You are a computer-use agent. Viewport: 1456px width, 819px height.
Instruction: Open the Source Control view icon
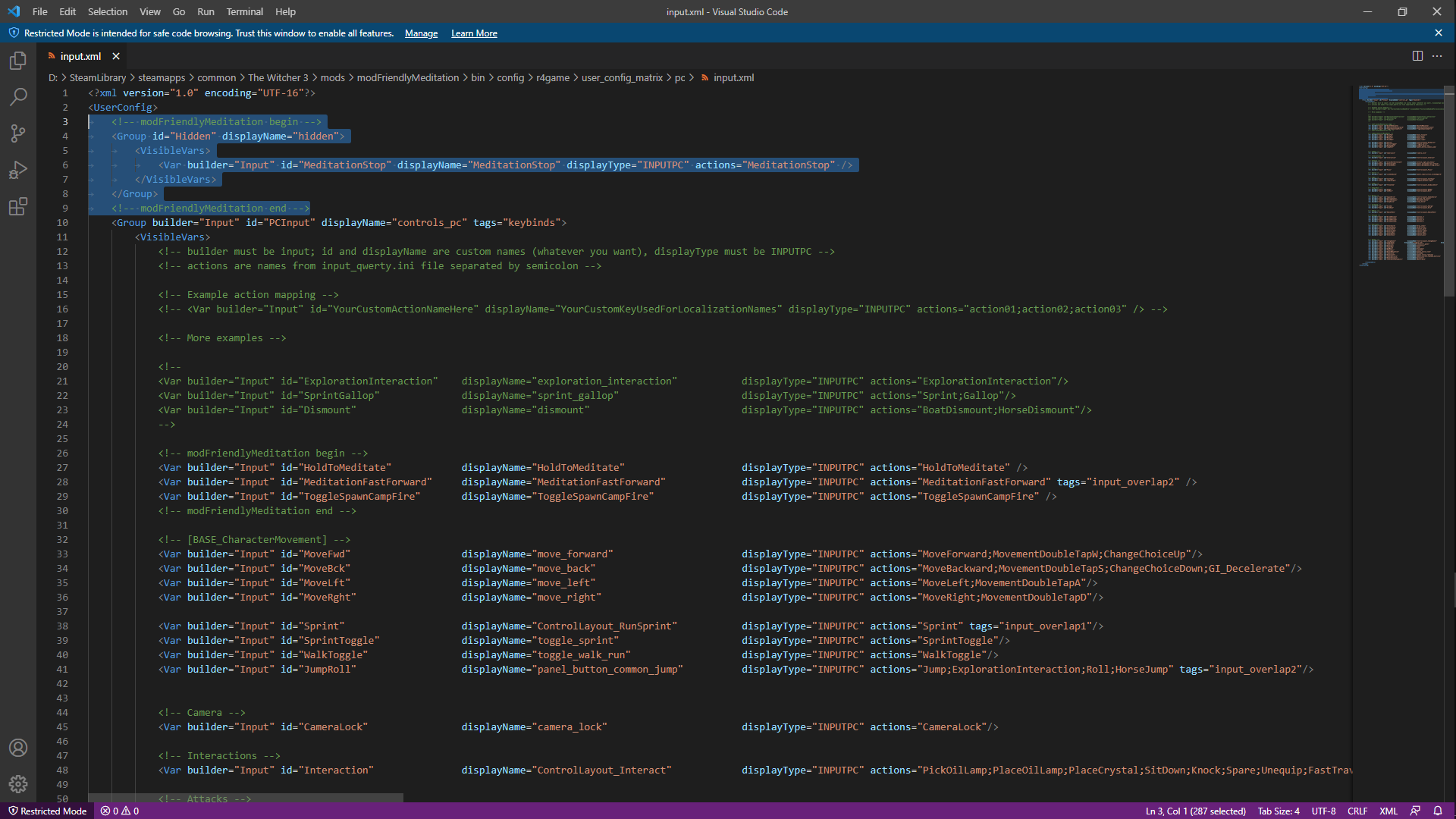point(18,133)
